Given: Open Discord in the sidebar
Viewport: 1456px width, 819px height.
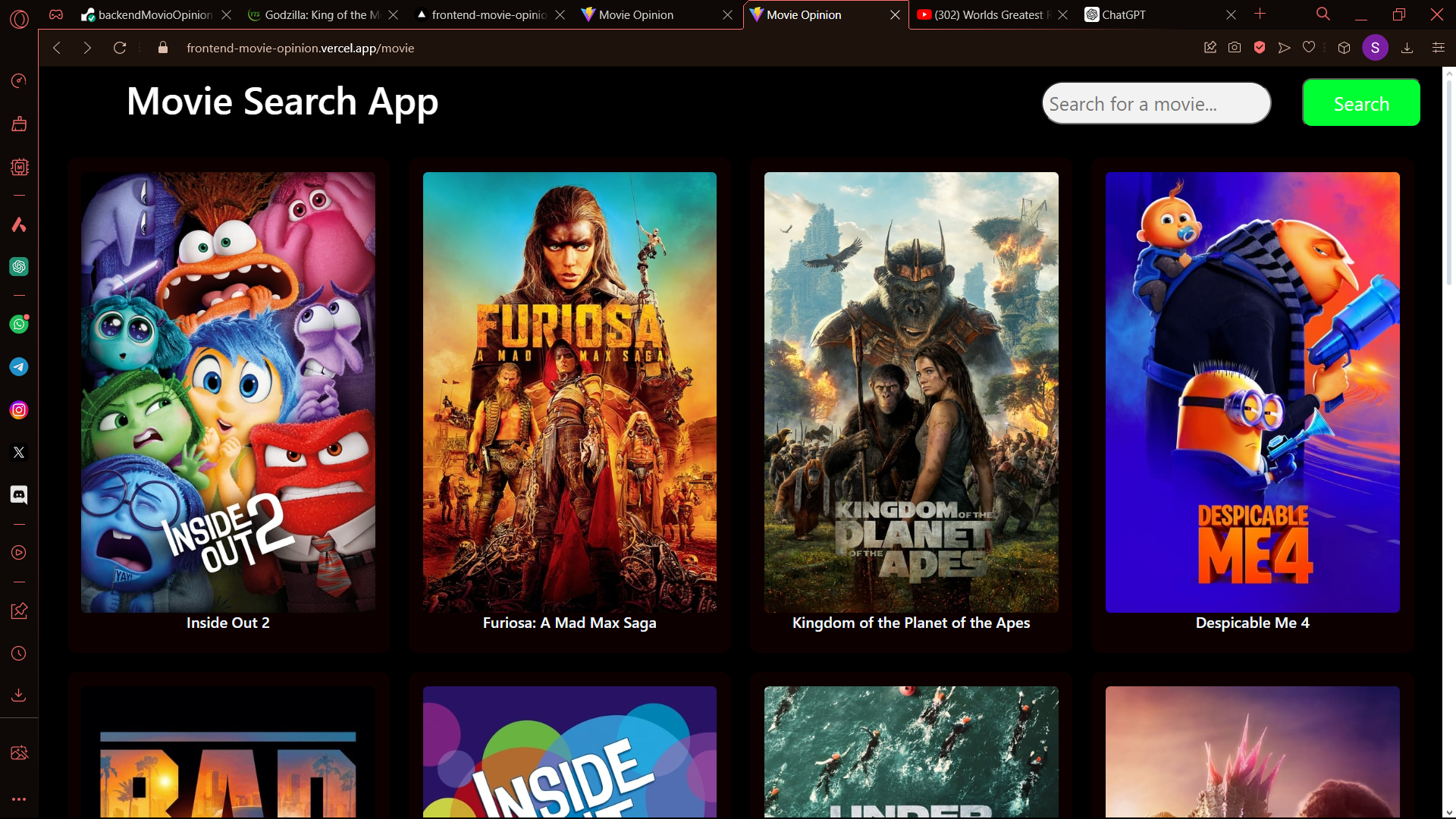Looking at the screenshot, I should pyautogui.click(x=19, y=495).
